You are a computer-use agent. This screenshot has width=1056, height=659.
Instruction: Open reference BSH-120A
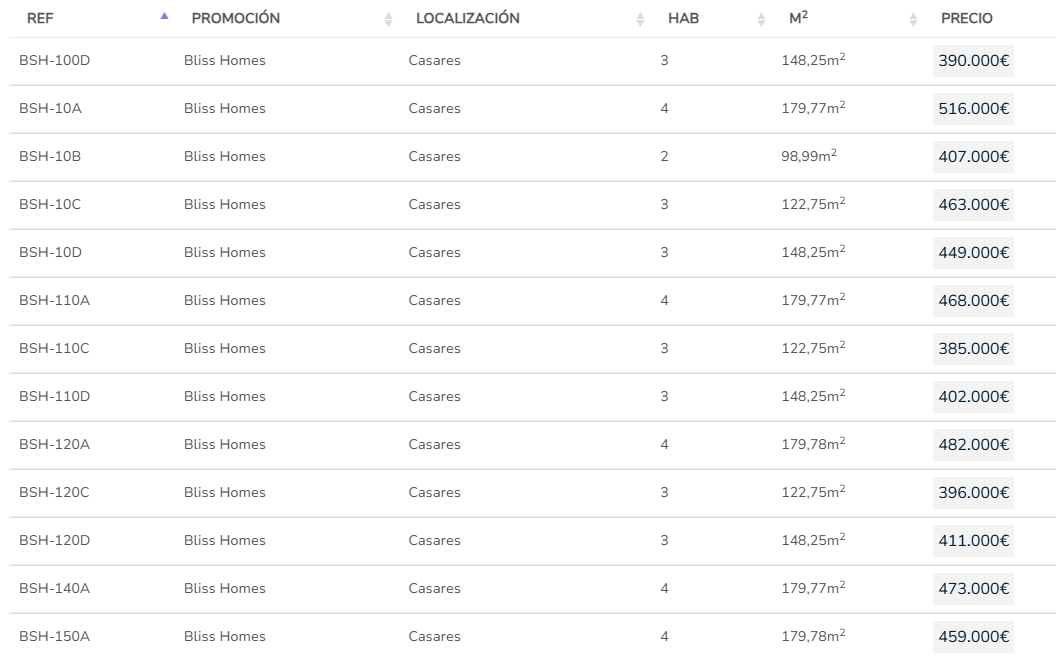(54, 445)
